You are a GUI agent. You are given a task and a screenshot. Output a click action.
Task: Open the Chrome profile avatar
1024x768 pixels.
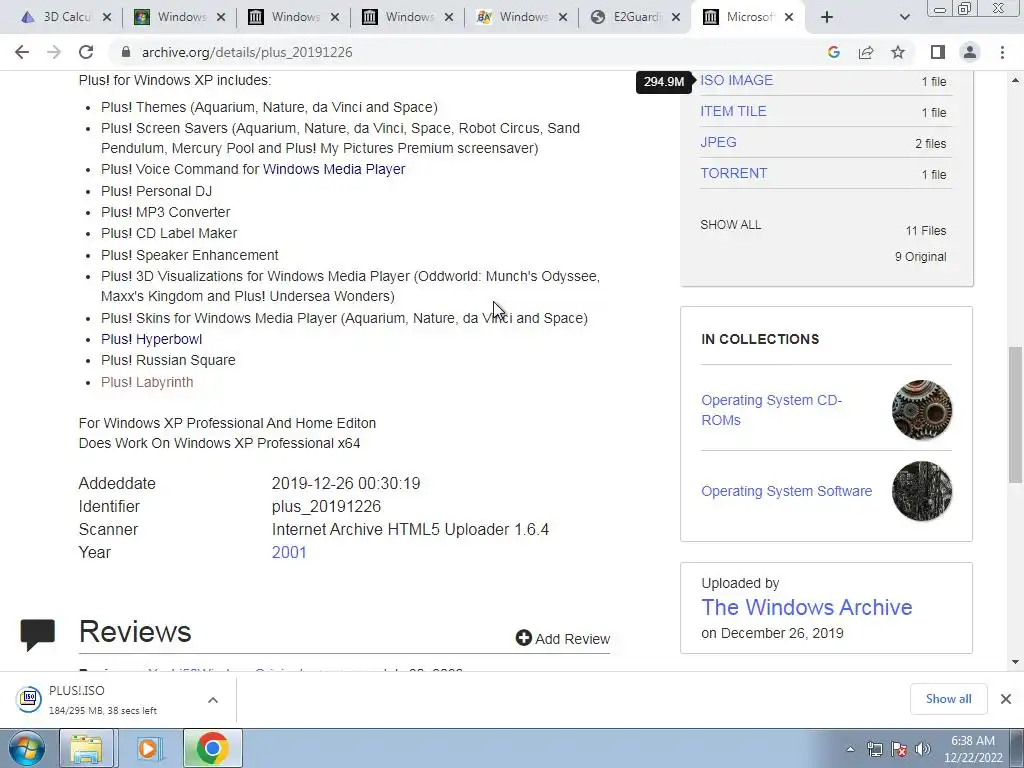970,52
